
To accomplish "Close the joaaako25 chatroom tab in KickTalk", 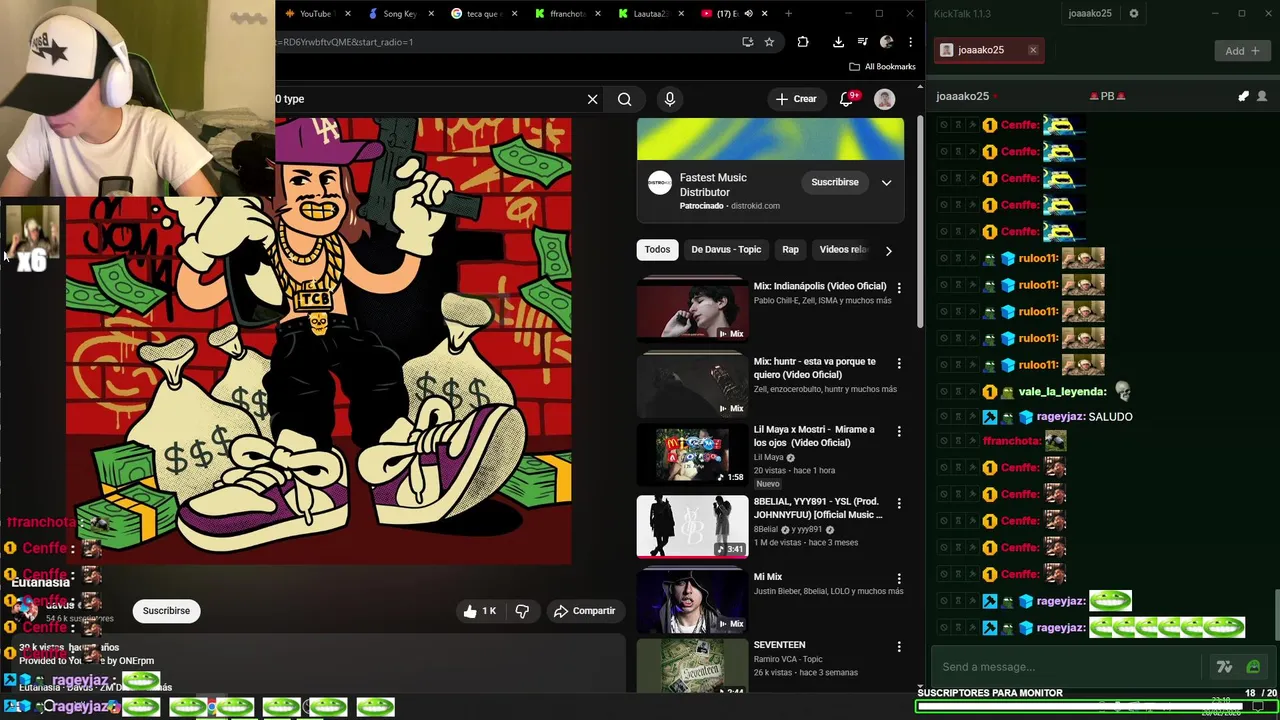I will 1033,50.
